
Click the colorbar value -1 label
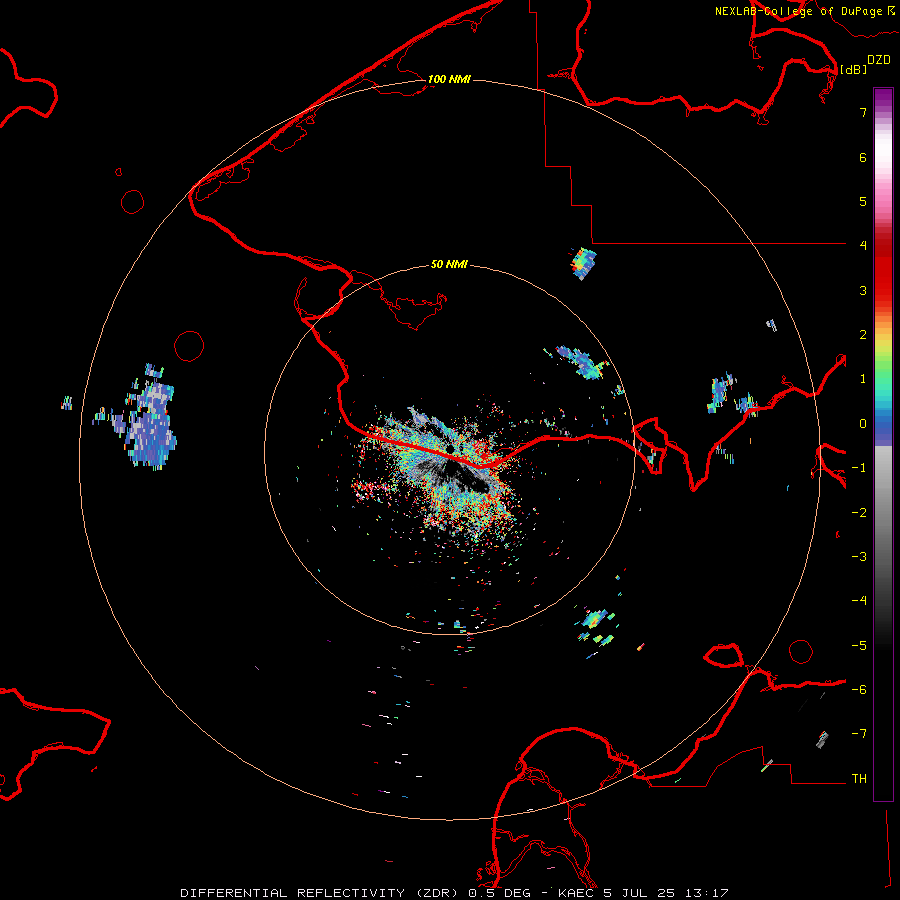coord(859,468)
